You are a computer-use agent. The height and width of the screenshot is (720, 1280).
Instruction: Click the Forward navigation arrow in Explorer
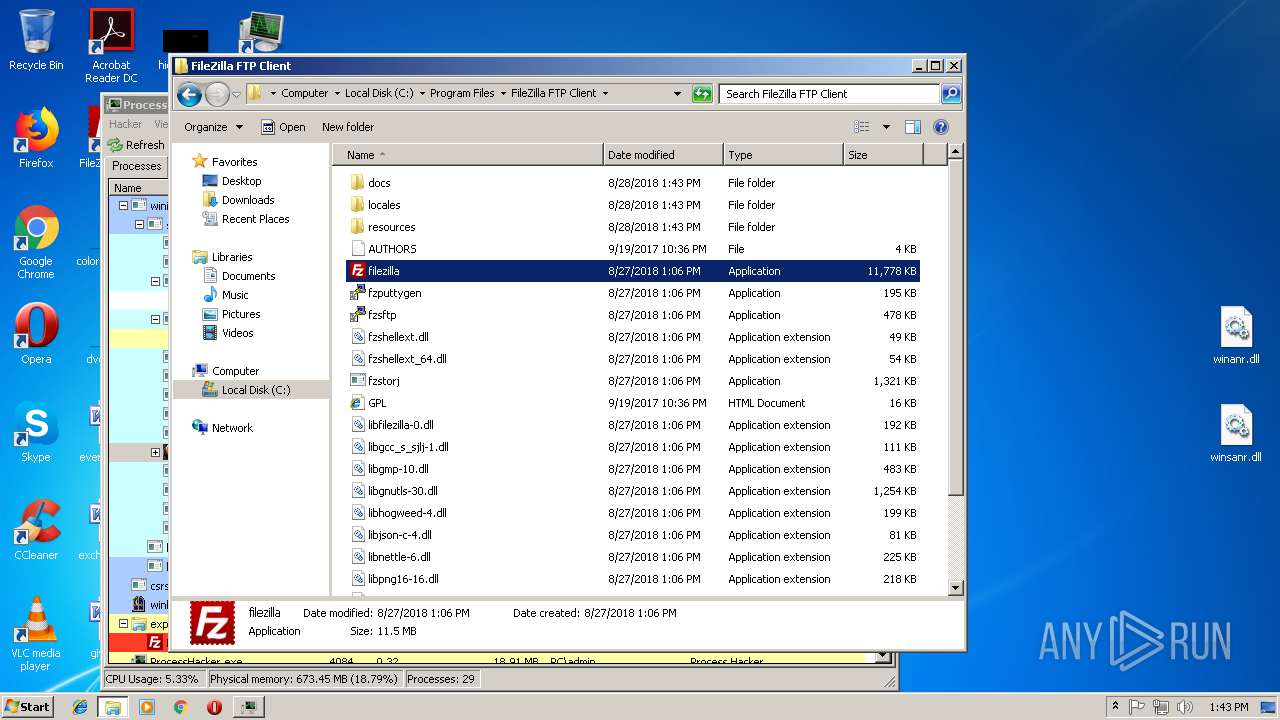coord(217,94)
